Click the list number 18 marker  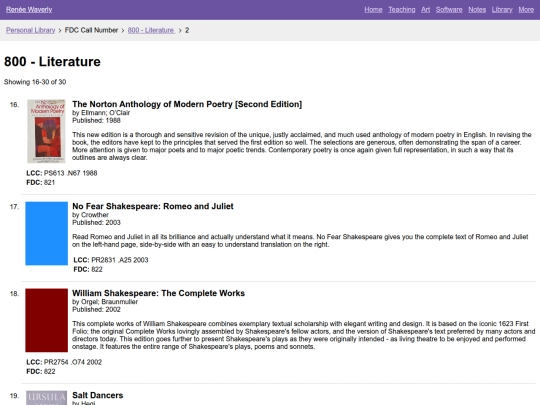pos(14,294)
